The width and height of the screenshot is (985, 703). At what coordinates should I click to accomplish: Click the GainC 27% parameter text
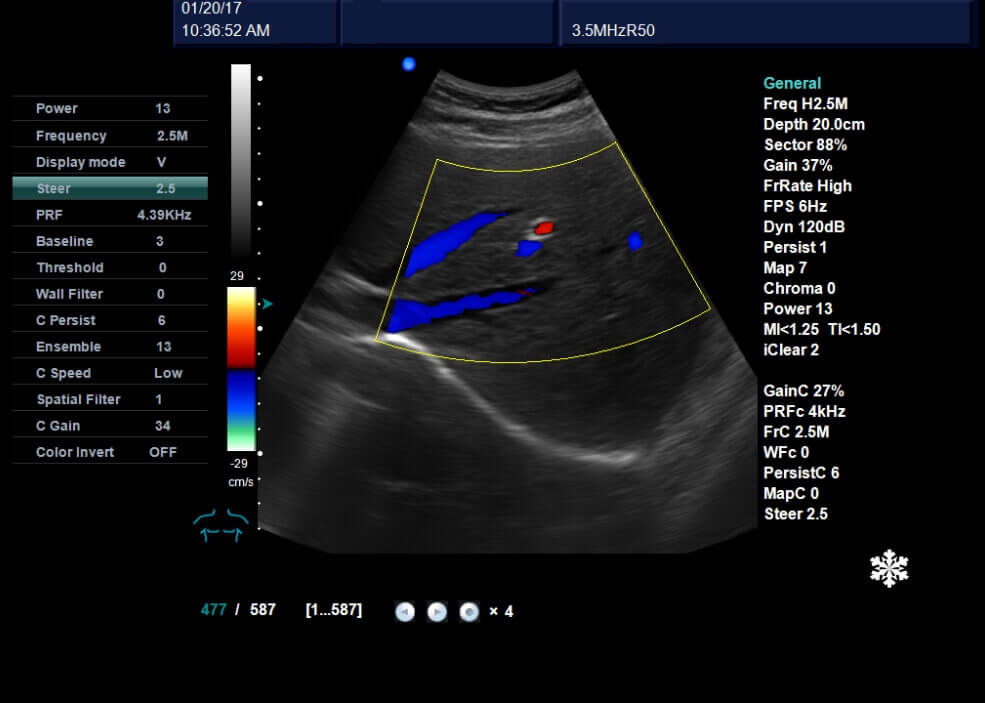pos(803,391)
